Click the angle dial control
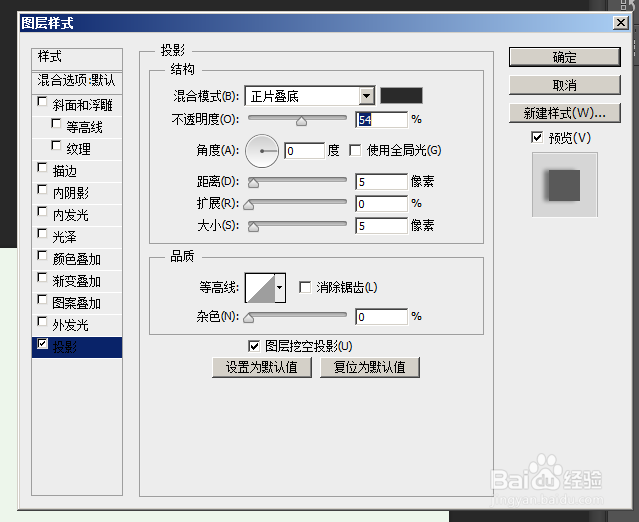Image resolution: width=639 pixels, height=522 pixels. [262, 151]
